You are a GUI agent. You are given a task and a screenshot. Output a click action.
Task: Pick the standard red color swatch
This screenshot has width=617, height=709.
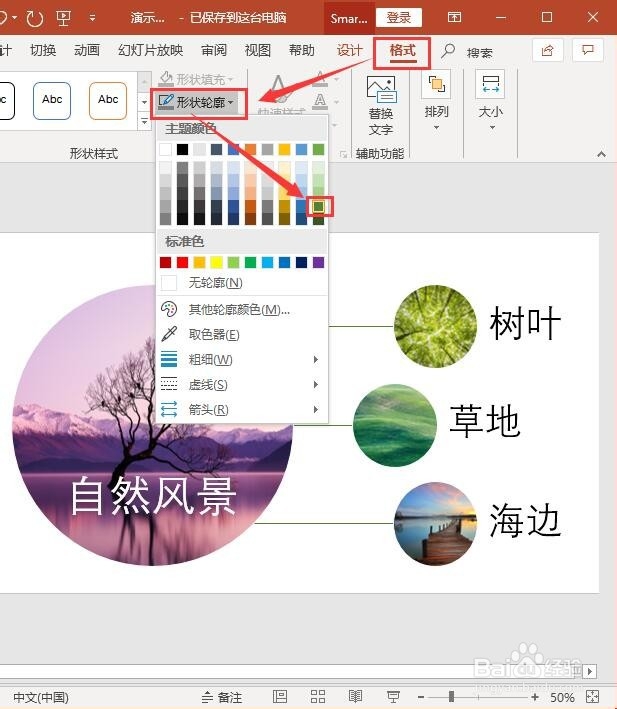[183, 262]
